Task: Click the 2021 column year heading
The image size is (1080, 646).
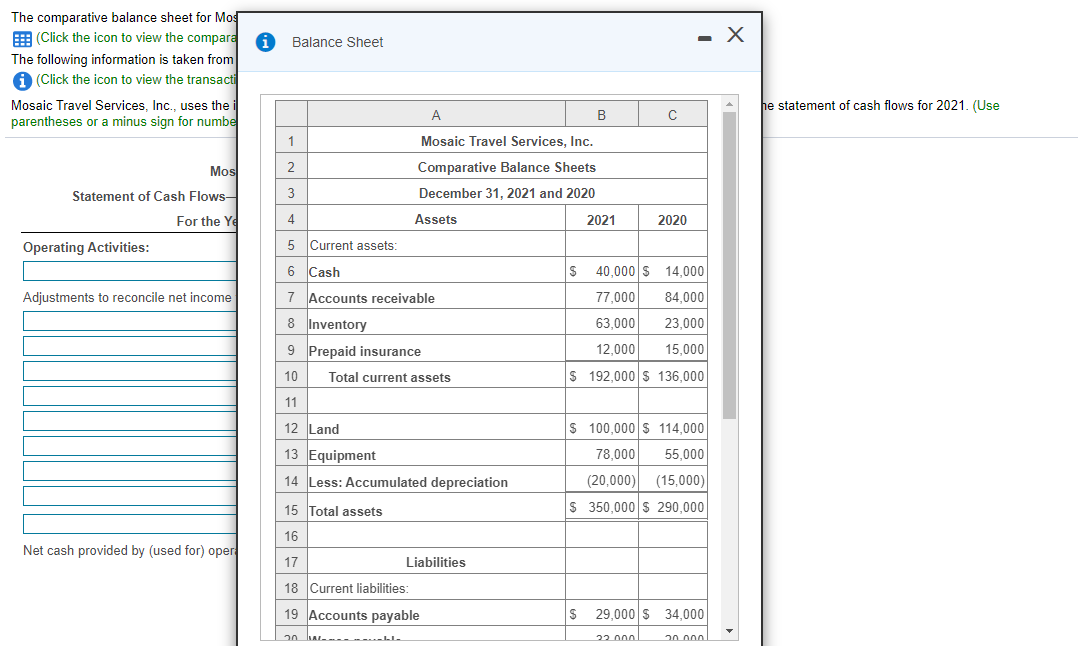Action: pyautogui.click(x=601, y=220)
